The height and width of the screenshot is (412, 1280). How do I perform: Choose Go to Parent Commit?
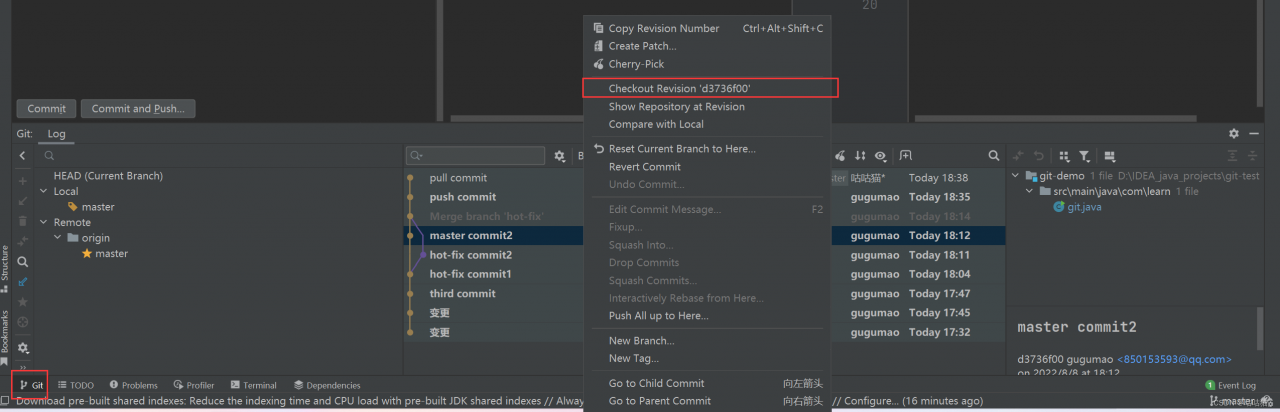[708, 401]
